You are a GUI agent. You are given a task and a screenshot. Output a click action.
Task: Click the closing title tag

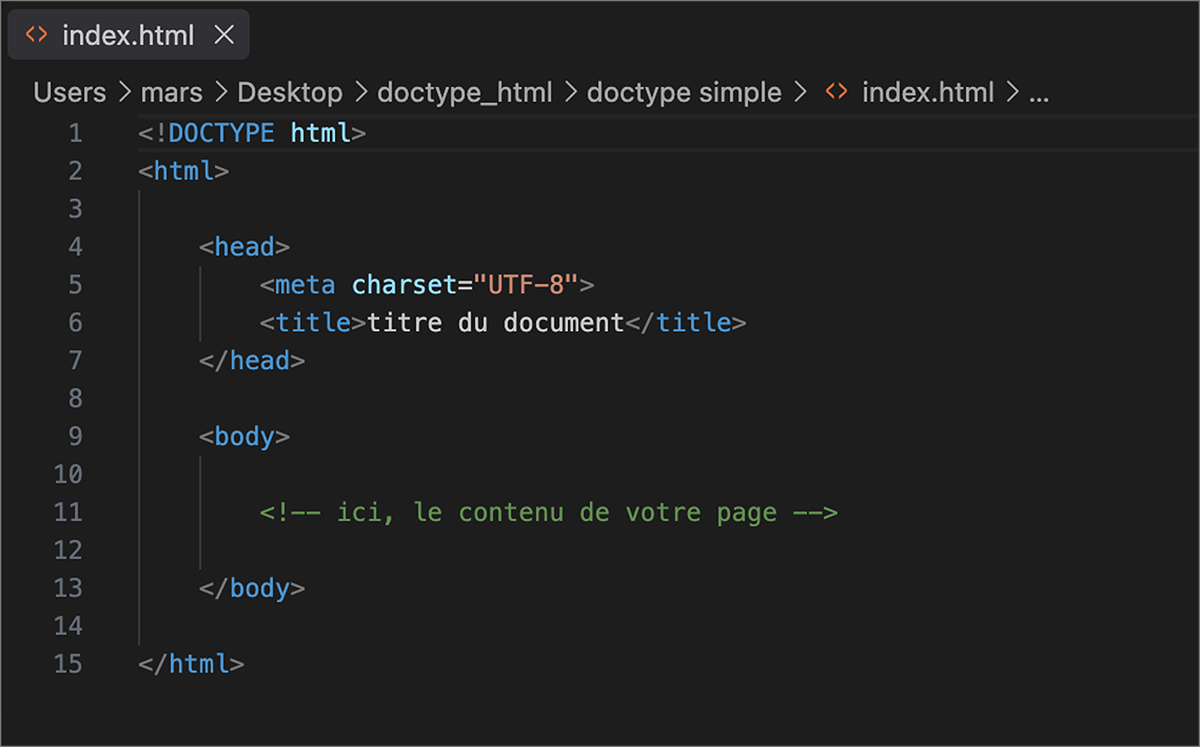point(685,323)
